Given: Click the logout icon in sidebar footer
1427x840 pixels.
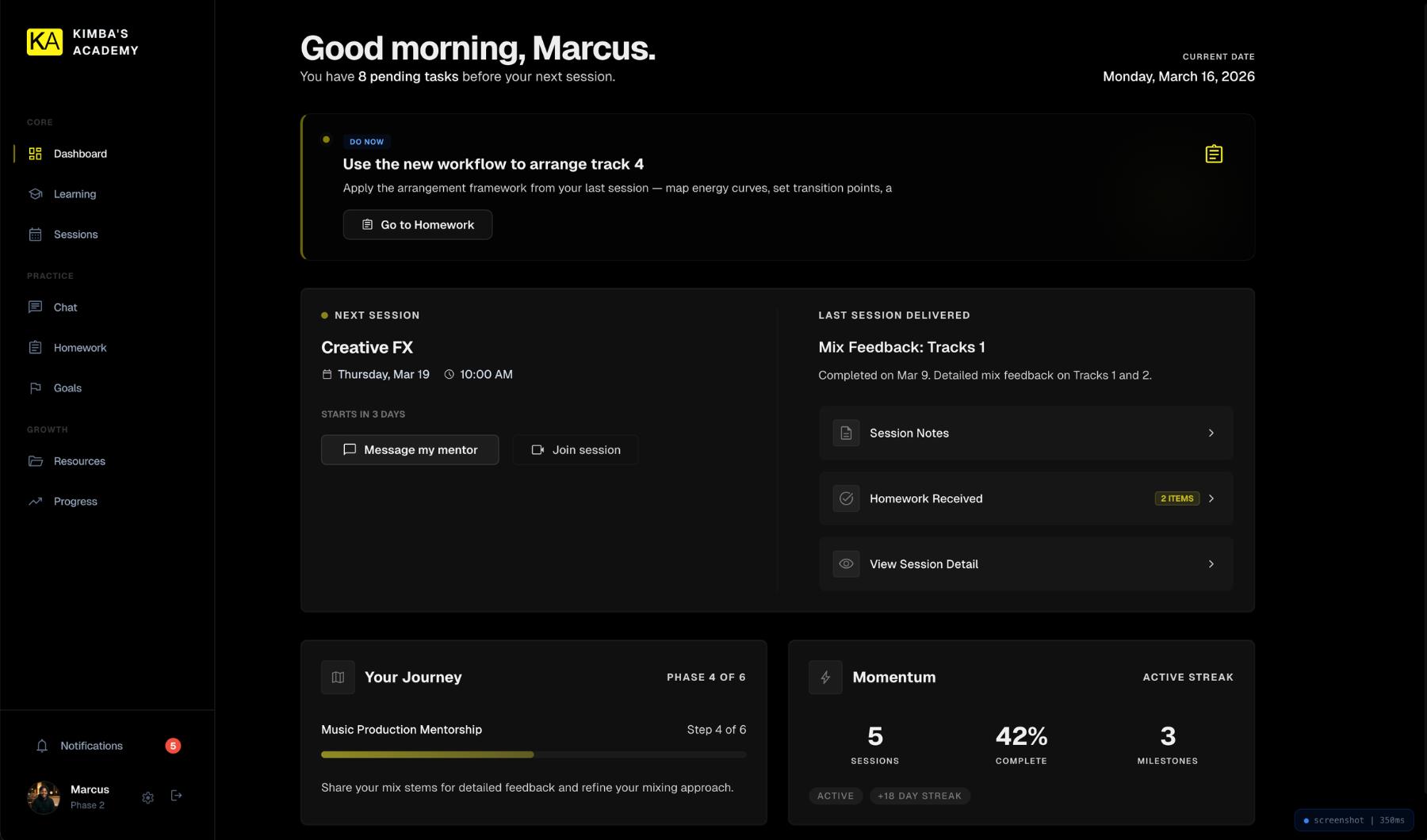Looking at the screenshot, I should (x=176, y=796).
